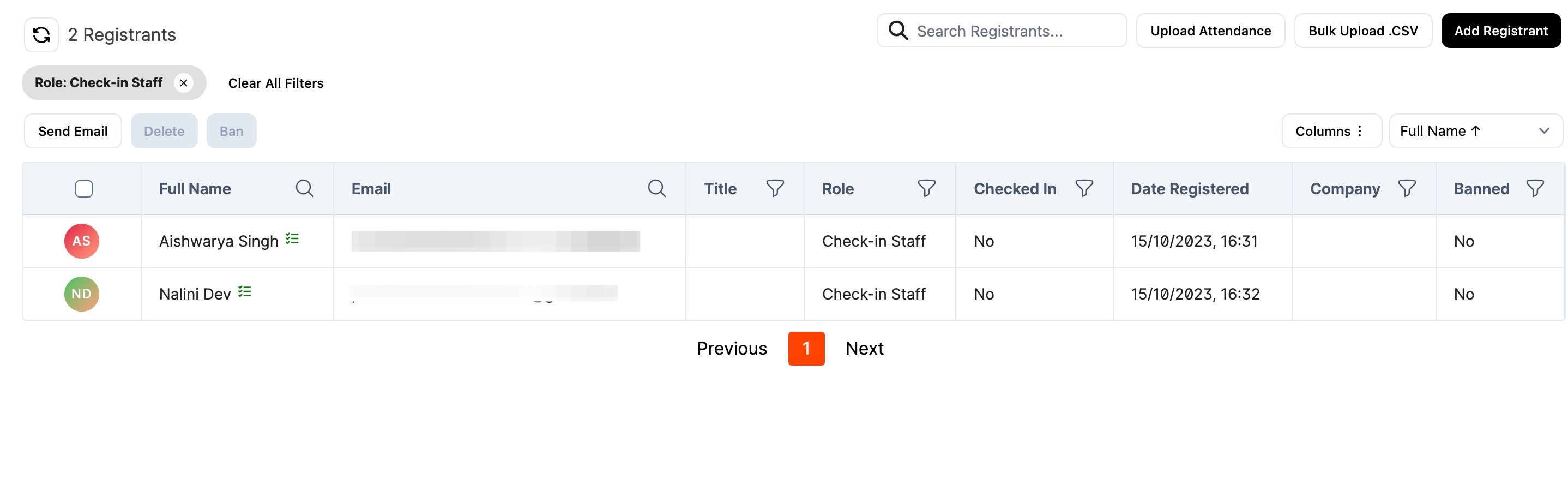Click Clear All Filters
This screenshot has height=478, width=1568.
pos(276,83)
